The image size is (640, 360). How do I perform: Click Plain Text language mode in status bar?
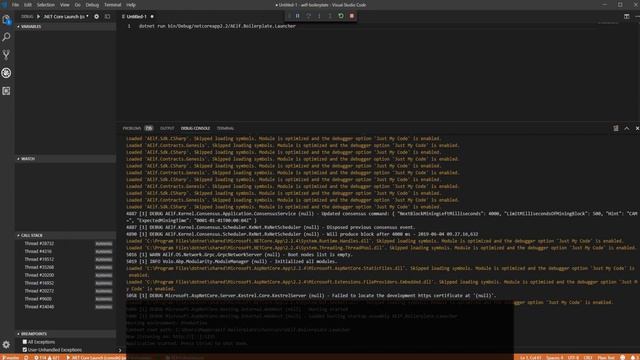pyautogui.click(x=606, y=358)
